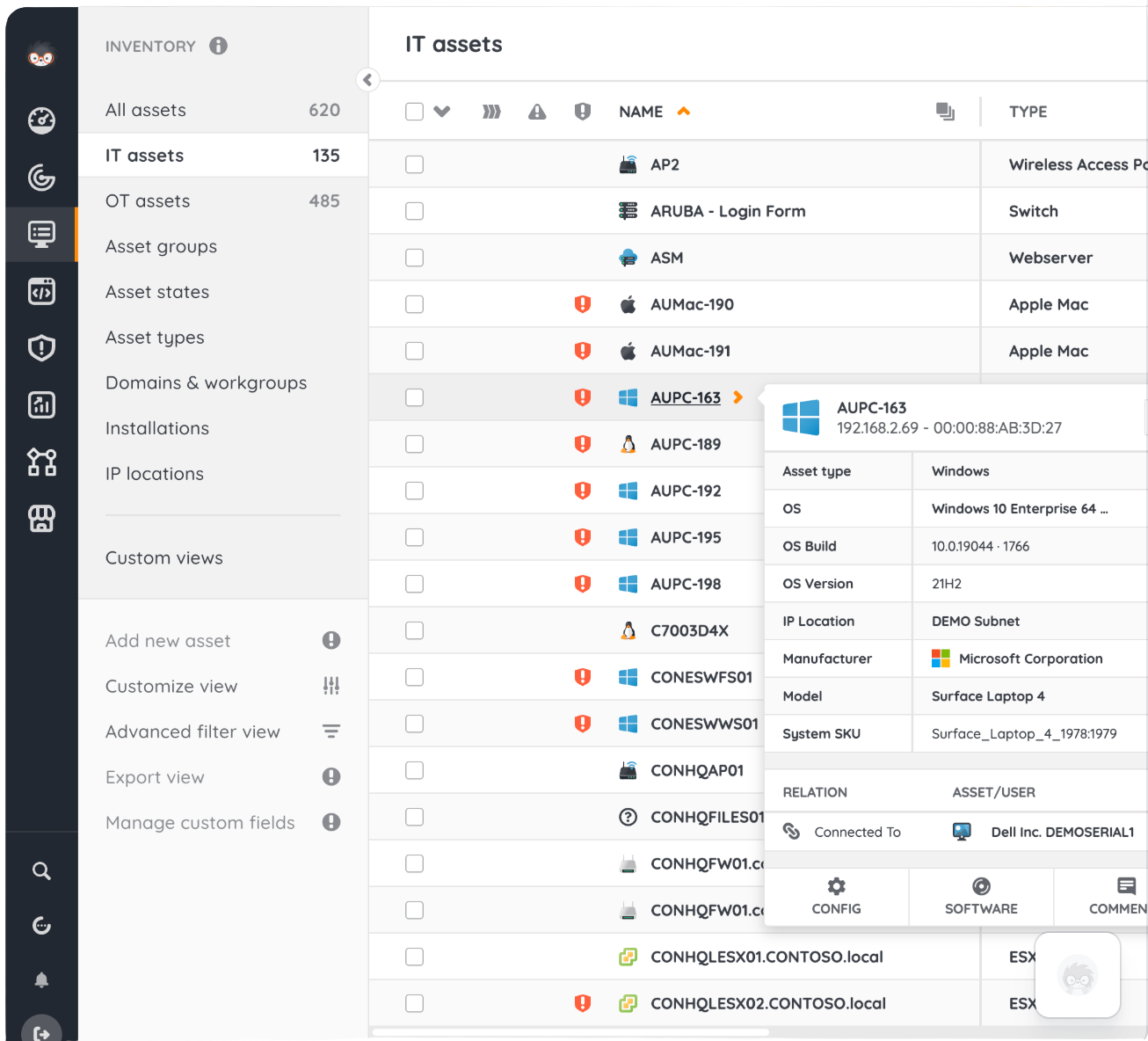The image size is (1148, 1041).
Task: Check the ASM row checkbox
Action: [x=414, y=258]
